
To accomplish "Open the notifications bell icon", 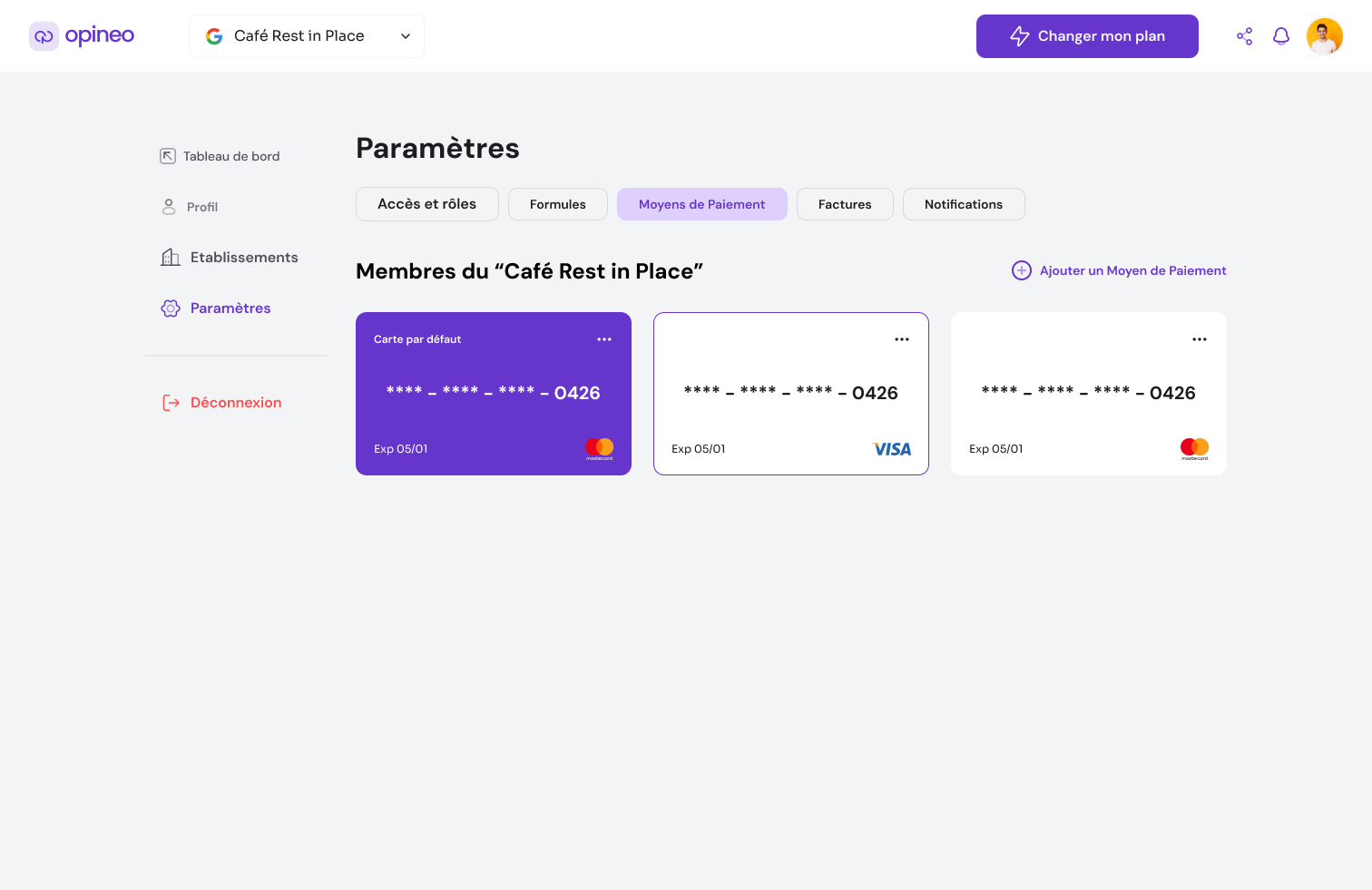I will 1281,35.
